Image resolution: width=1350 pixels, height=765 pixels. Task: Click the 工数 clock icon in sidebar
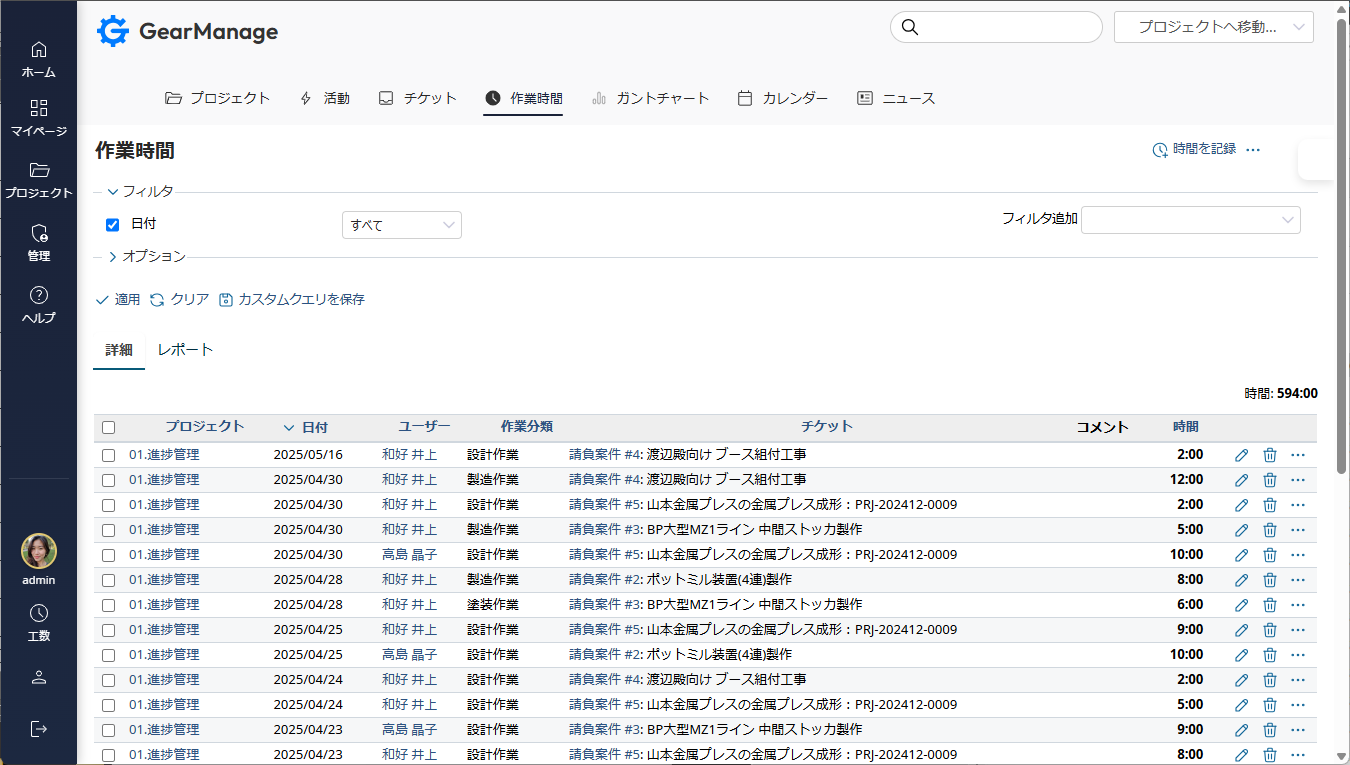[x=38, y=614]
